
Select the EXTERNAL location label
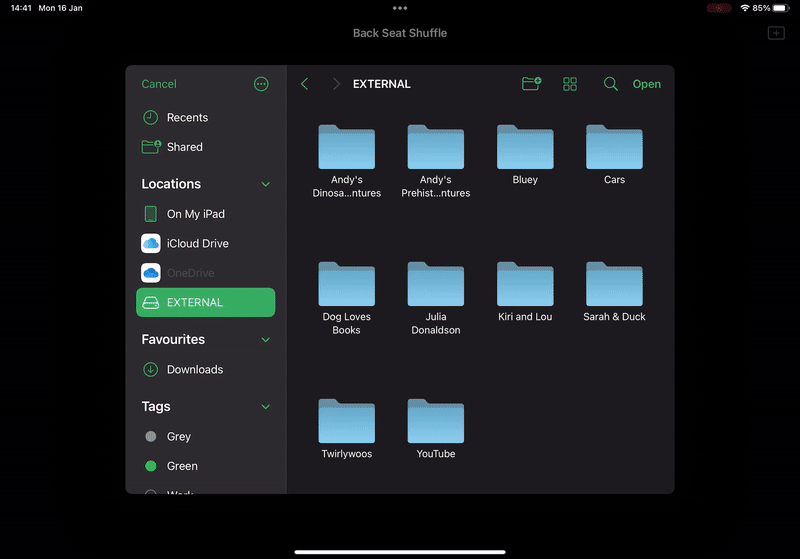194,302
